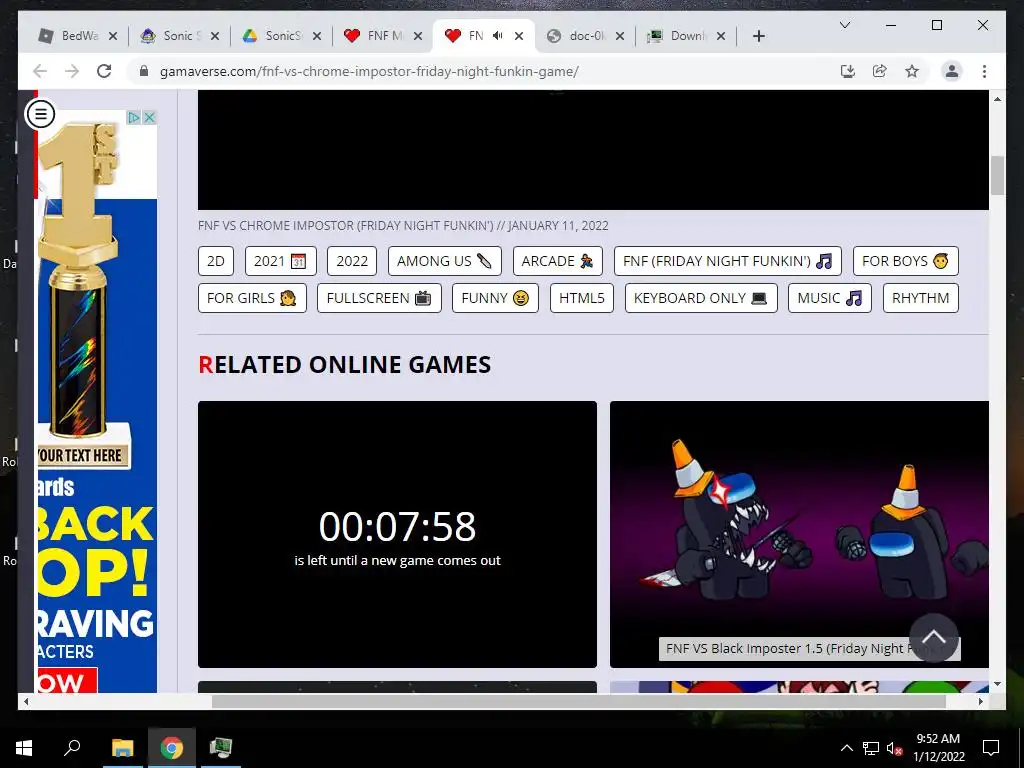This screenshot has width=1024, height=768.
Task: Switch to the FNF M tab
Action: coord(384,36)
